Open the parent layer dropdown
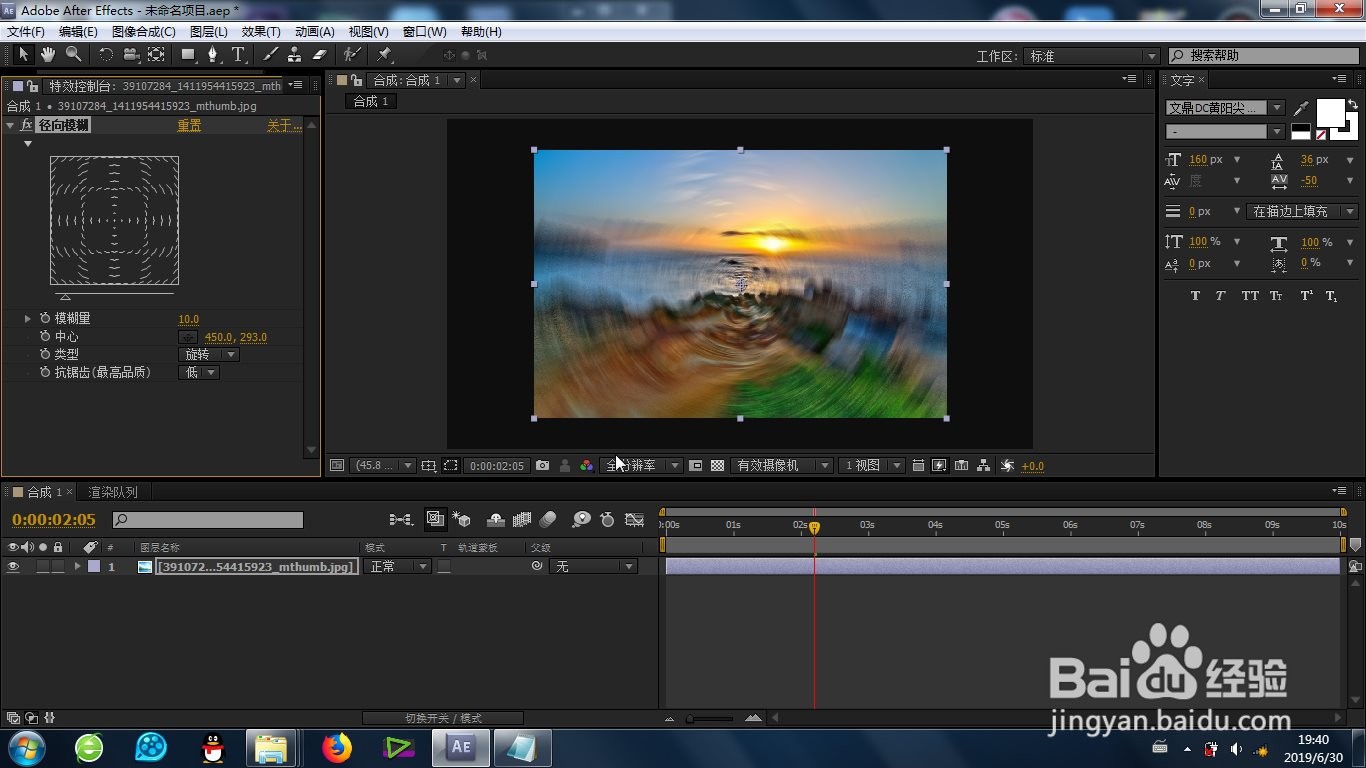Viewport: 1366px width, 768px height. pyautogui.click(x=593, y=567)
